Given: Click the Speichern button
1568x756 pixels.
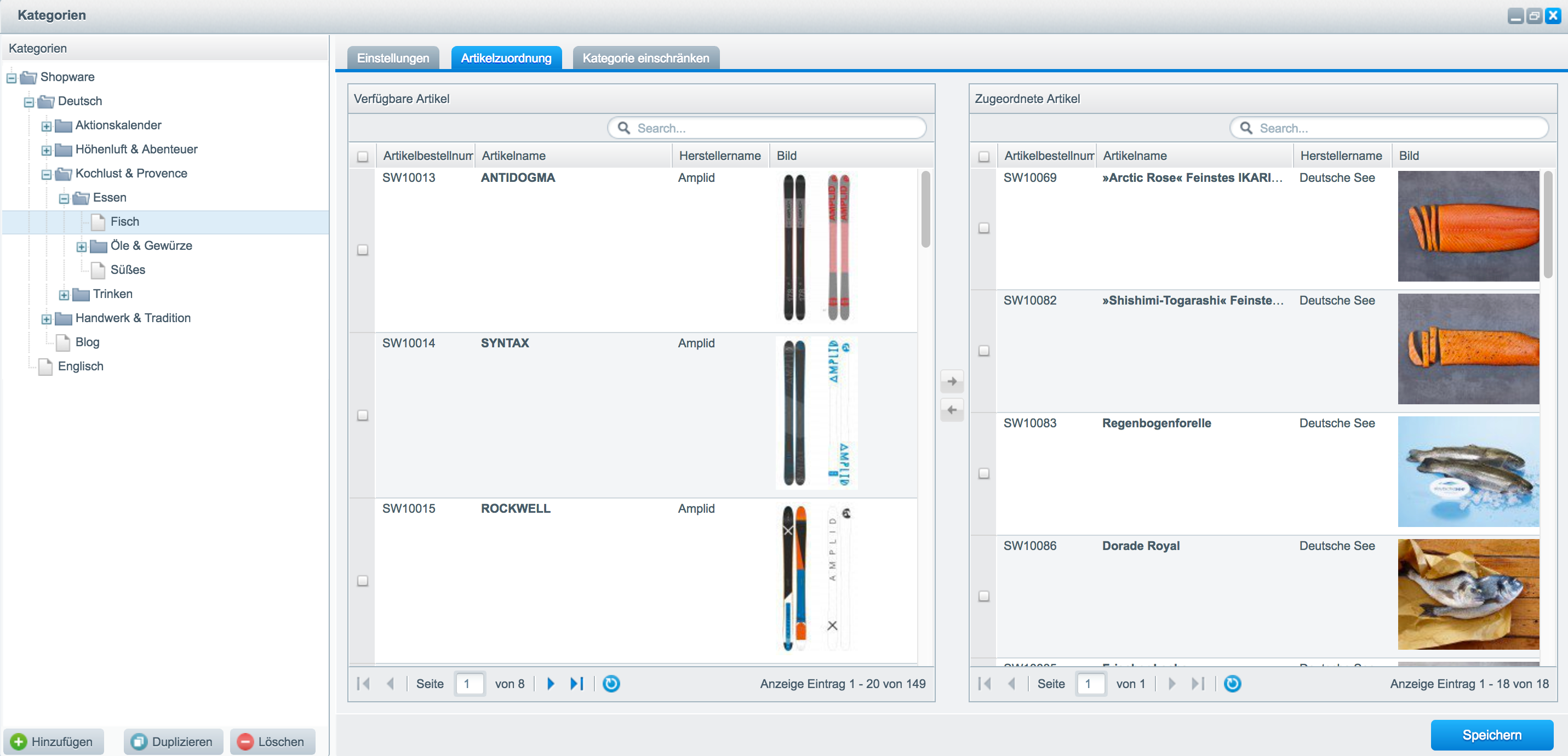Looking at the screenshot, I should (1492, 735).
